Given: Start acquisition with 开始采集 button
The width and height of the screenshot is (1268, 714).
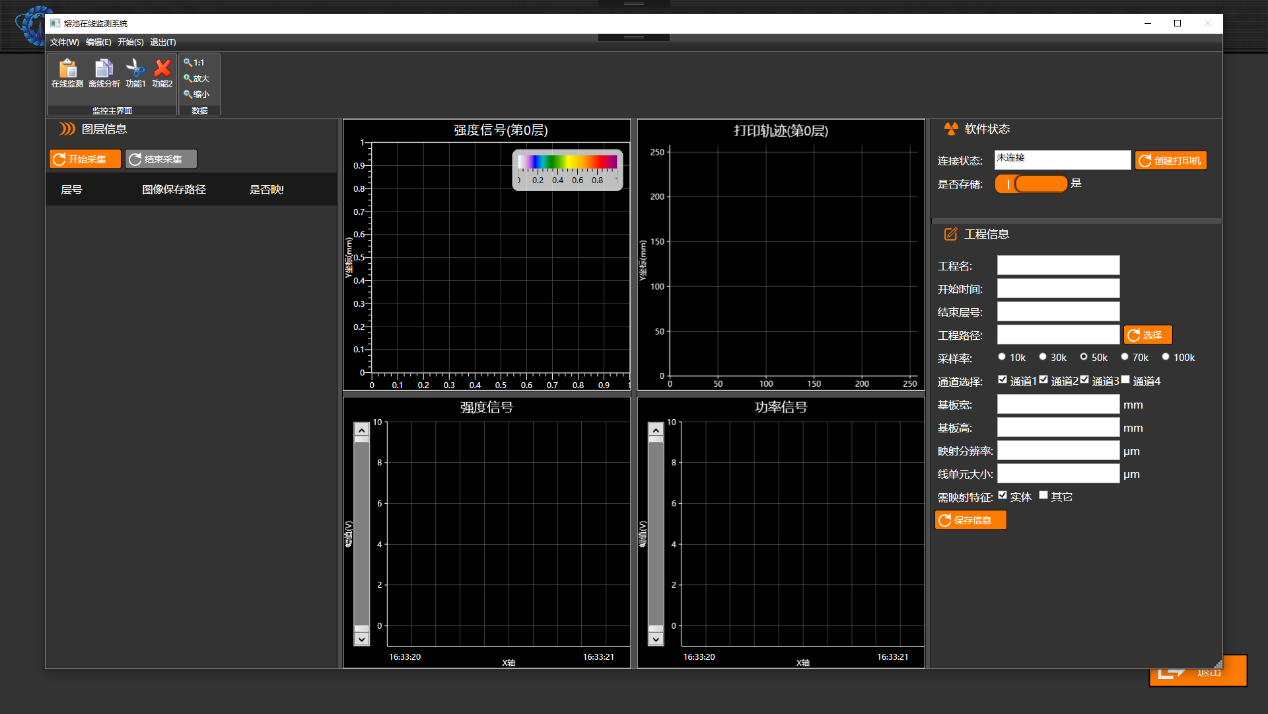Looking at the screenshot, I should 85,159.
